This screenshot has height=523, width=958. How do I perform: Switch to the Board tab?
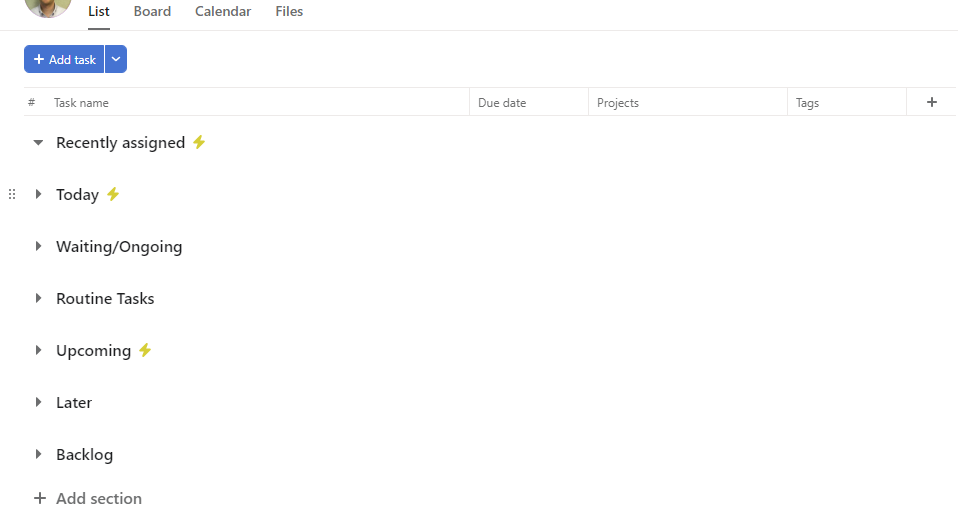(x=152, y=12)
